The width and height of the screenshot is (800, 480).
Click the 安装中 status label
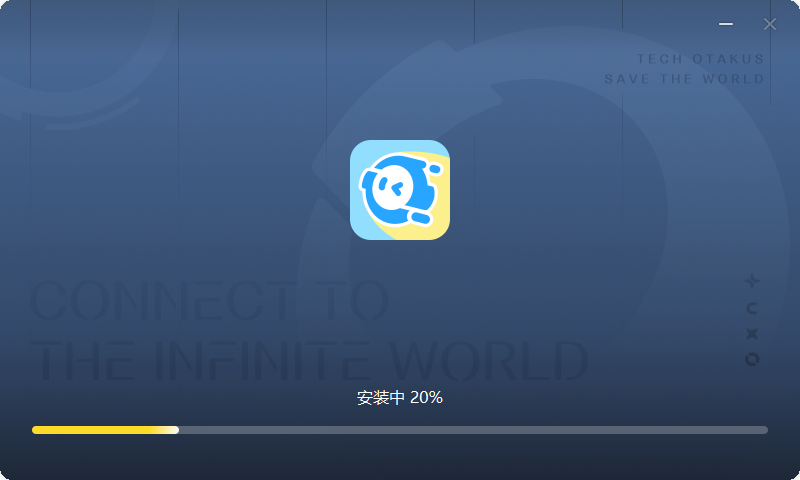(x=380, y=398)
